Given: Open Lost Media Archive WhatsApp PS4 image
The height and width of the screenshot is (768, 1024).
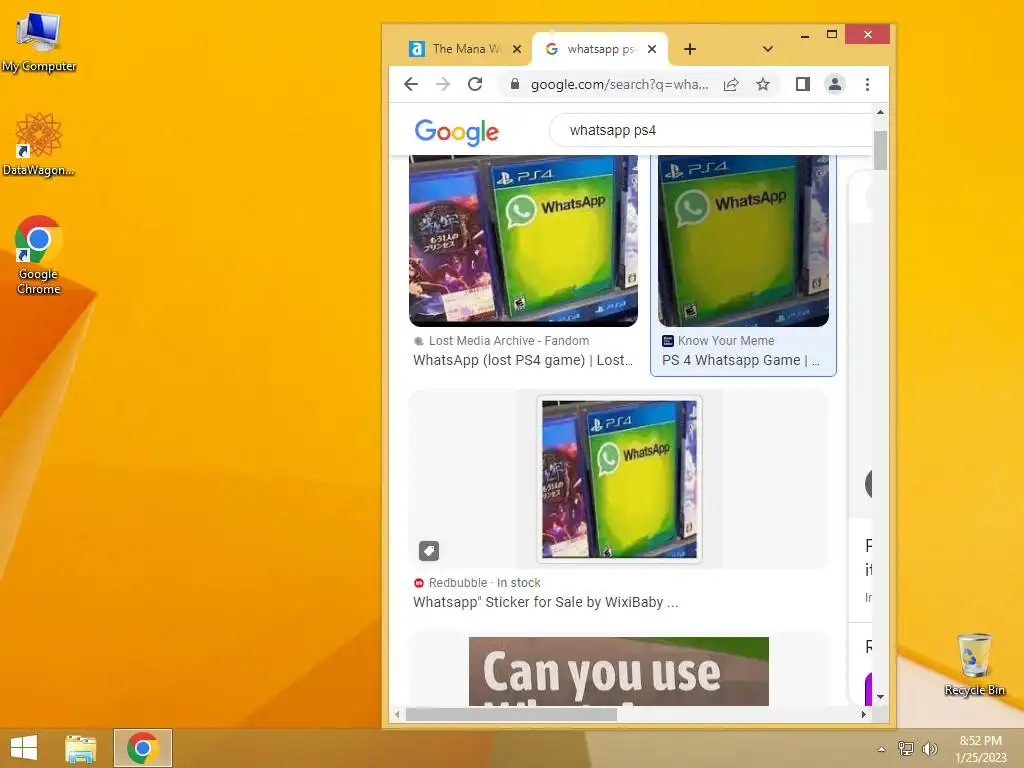Looking at the screenshot, I should coord(523,240).
